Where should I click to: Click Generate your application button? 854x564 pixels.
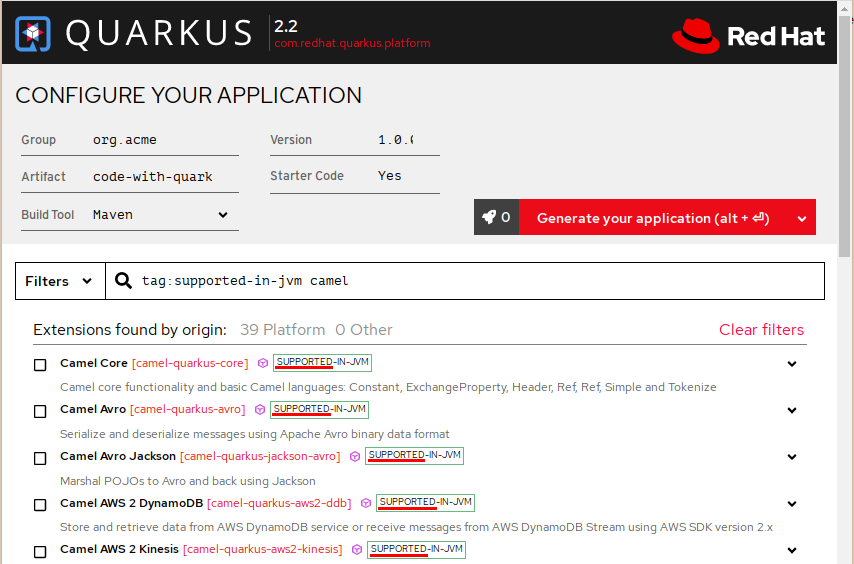pos(653,218)
